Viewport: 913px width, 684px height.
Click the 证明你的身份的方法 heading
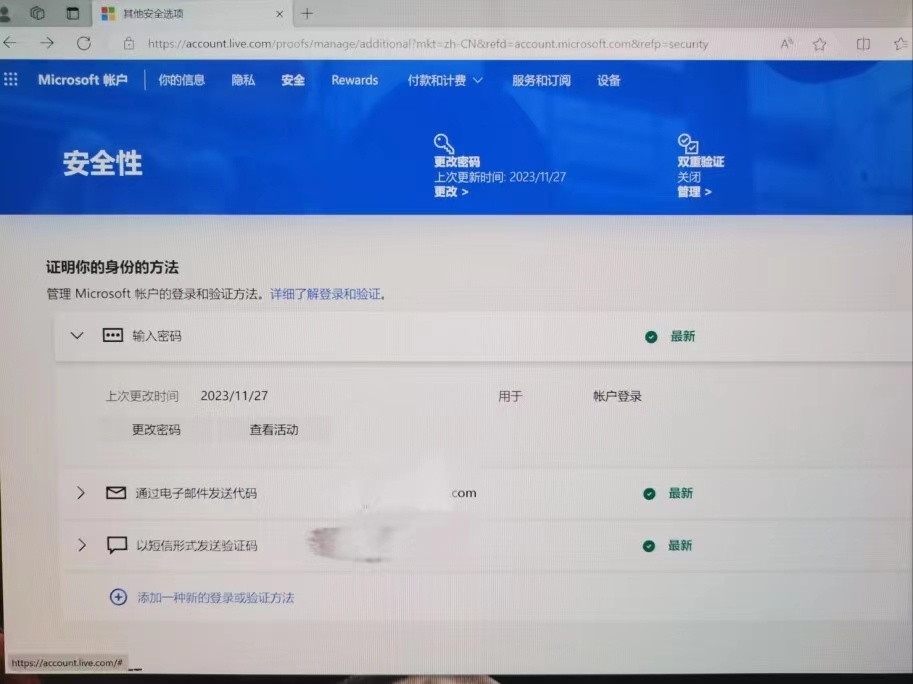pyautogui.click(x=112, y=267)
